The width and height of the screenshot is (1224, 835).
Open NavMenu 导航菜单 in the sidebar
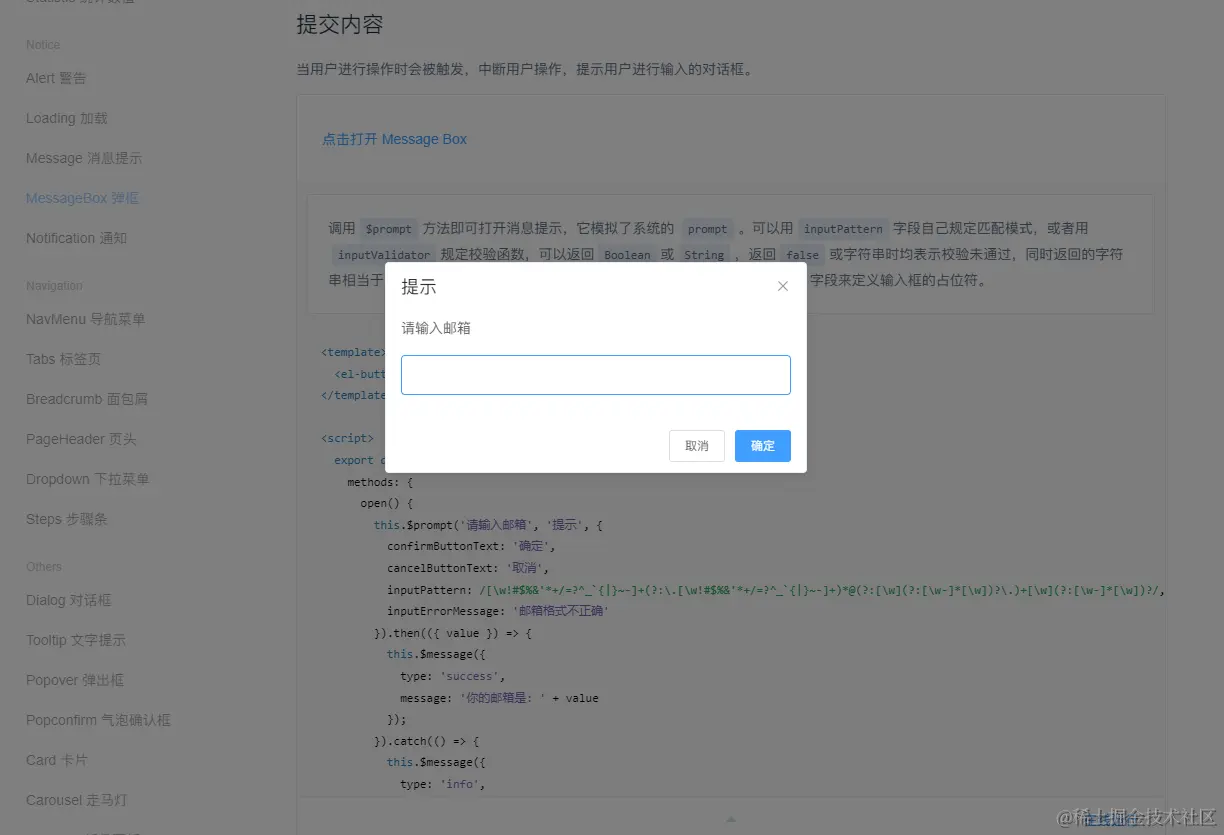86,319
